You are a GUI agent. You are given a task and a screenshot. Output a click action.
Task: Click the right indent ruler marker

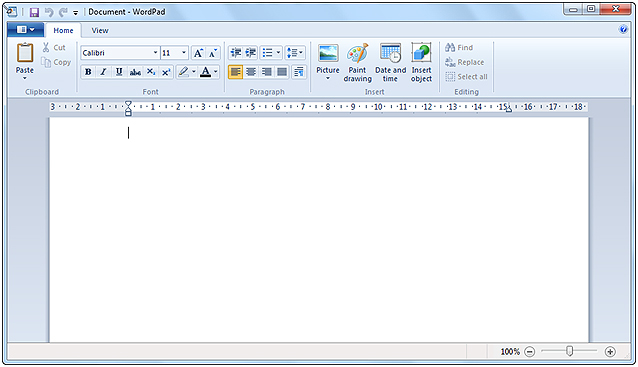tap(509, 109)
